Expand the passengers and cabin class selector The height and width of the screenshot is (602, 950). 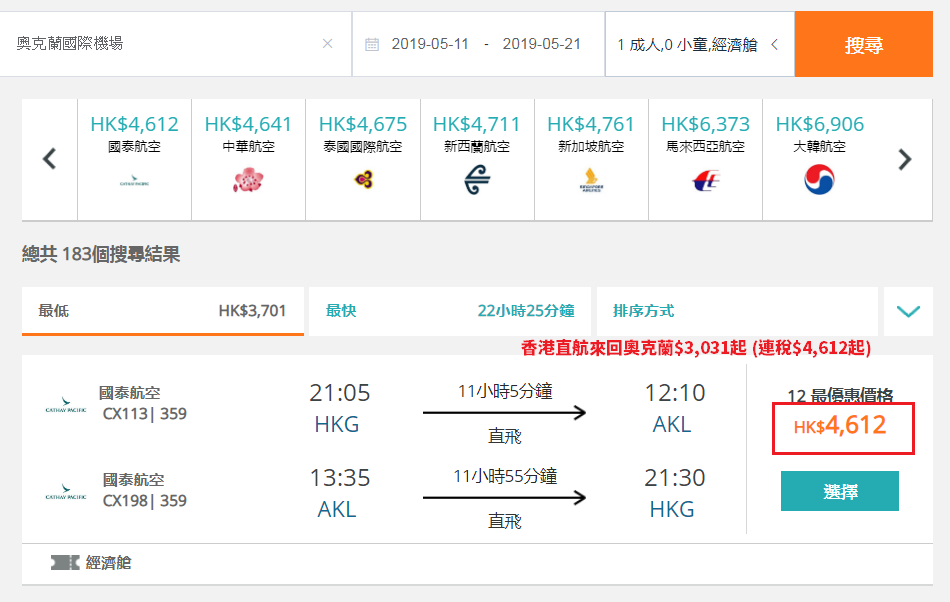point(699,44)
